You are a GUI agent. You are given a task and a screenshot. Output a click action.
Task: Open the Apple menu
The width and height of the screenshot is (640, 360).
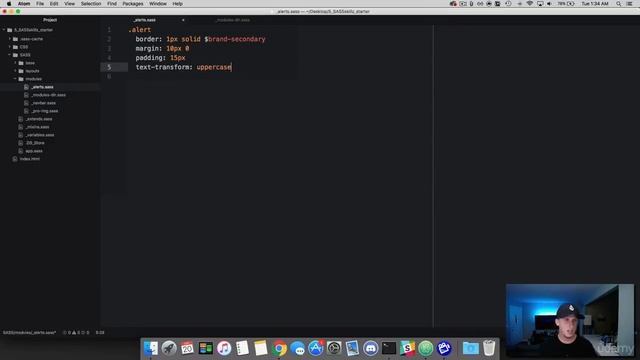9,4
